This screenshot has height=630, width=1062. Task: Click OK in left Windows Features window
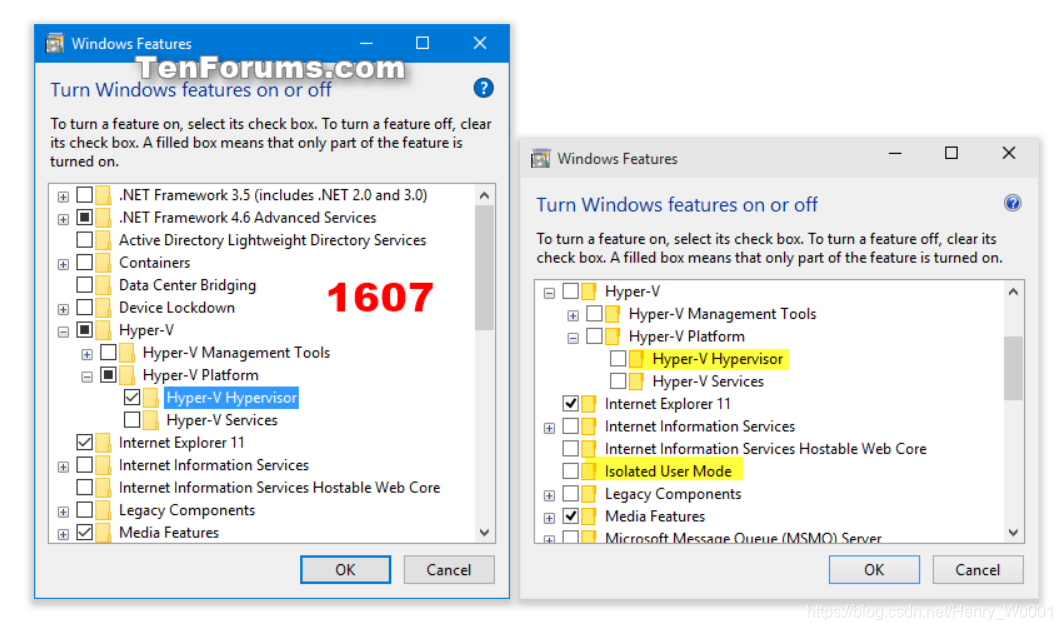point(345,570)
